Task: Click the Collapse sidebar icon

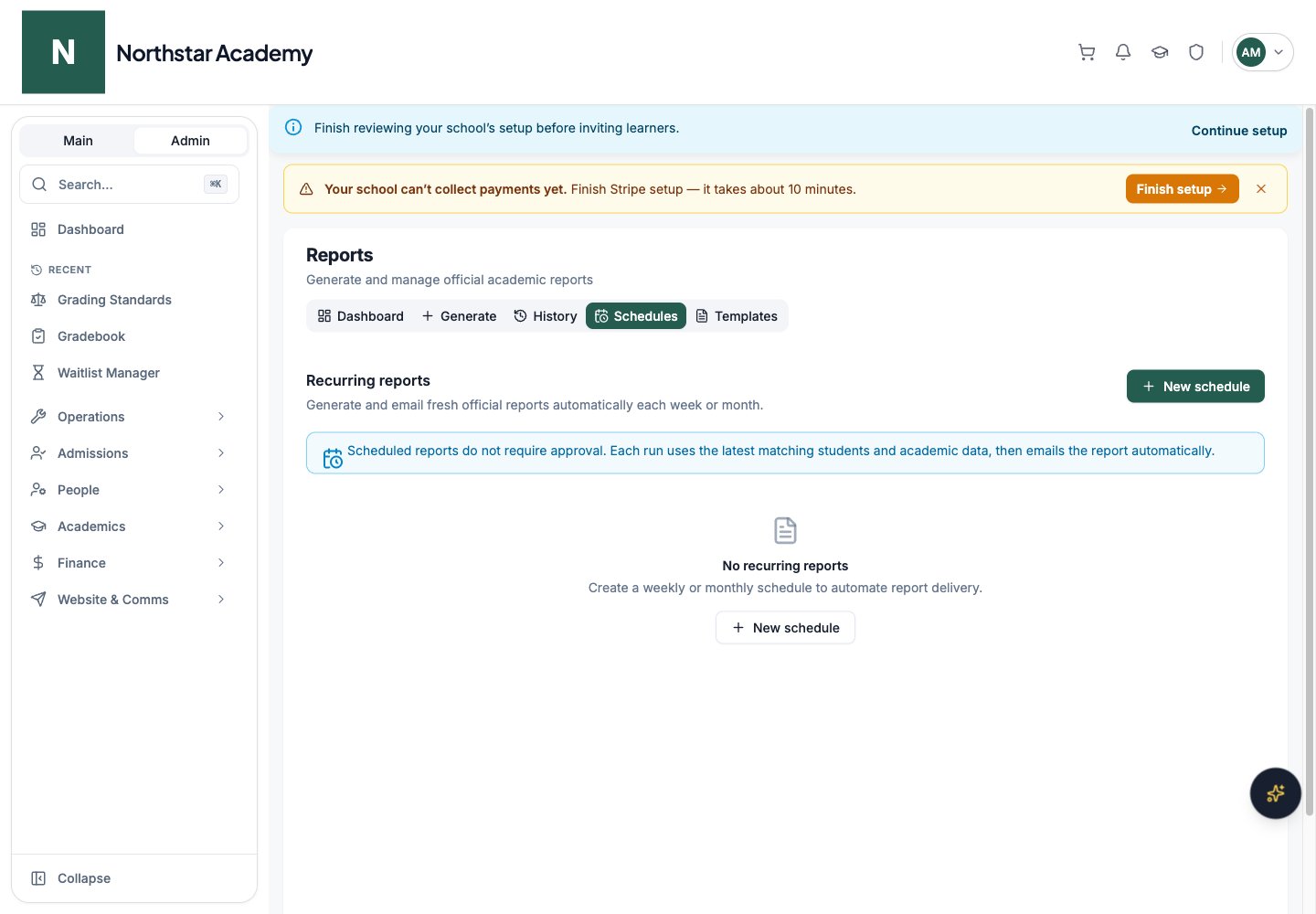Action: 38,878
